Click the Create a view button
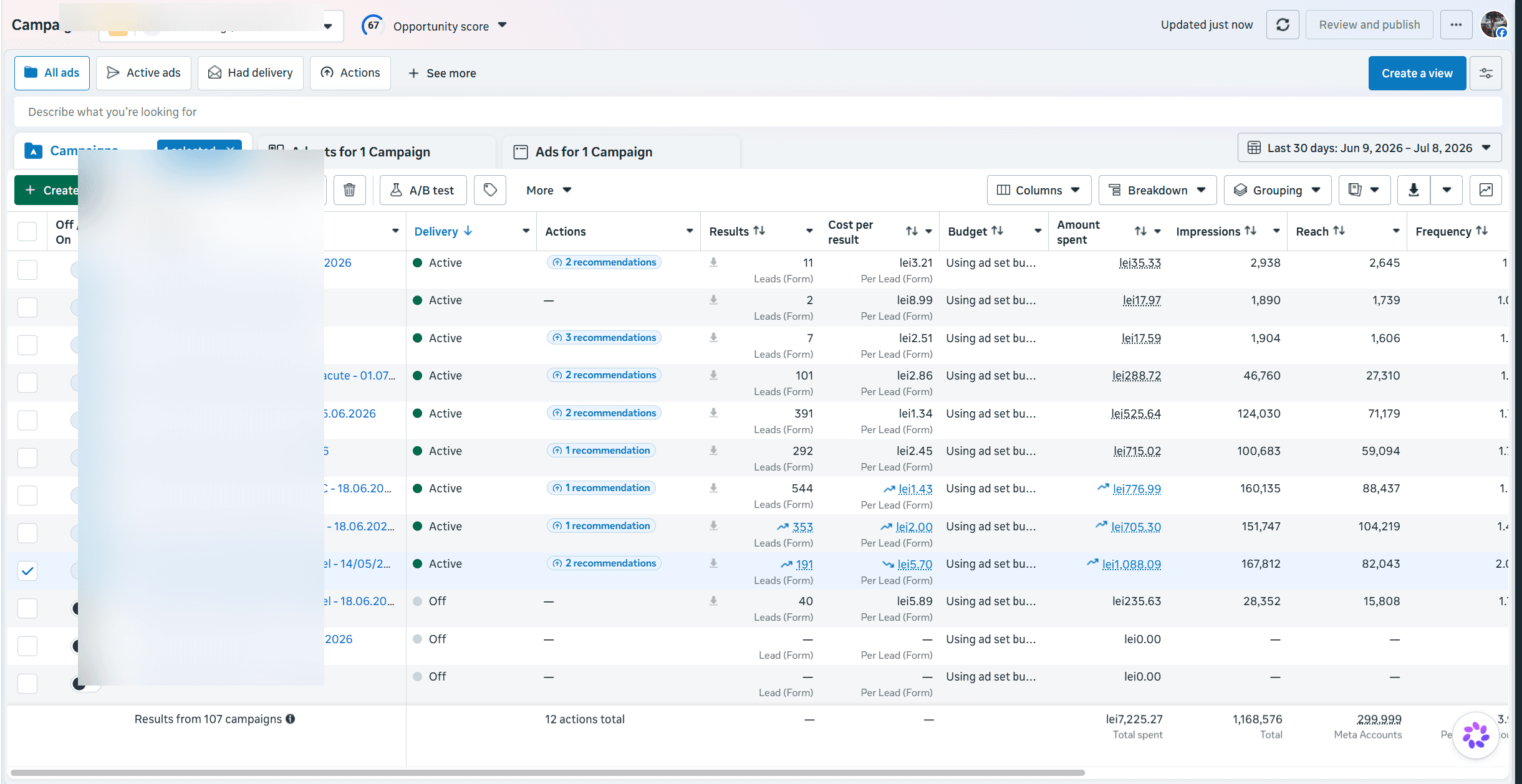1522x784 pixels. click(1417, 74)
